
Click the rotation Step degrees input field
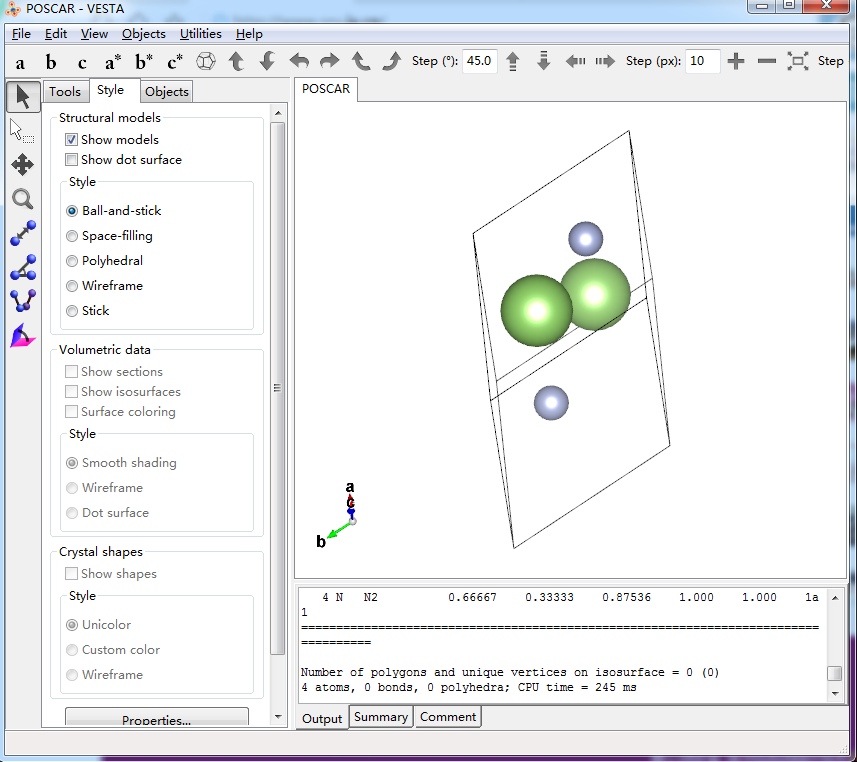coord(479,61)
